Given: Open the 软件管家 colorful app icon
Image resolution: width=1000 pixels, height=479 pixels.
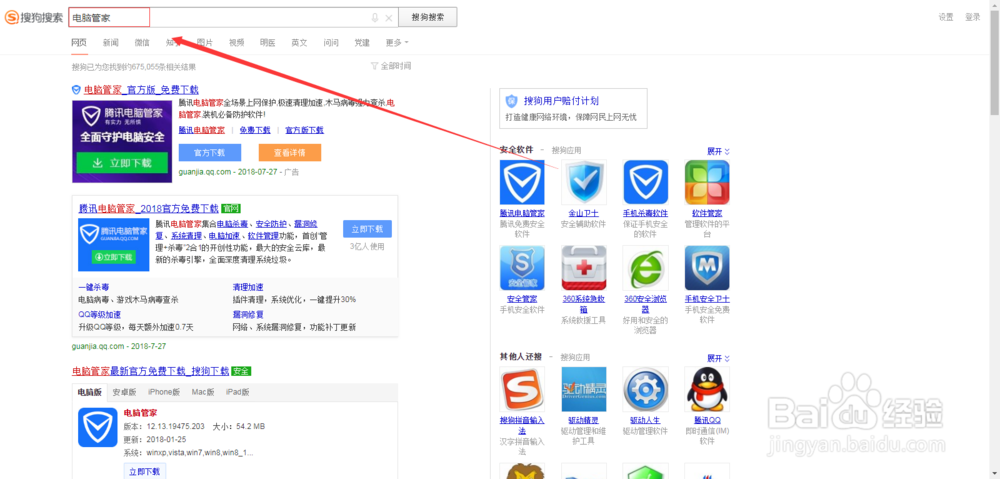Looking at the screenshot, I should click(x=707, y=182).
